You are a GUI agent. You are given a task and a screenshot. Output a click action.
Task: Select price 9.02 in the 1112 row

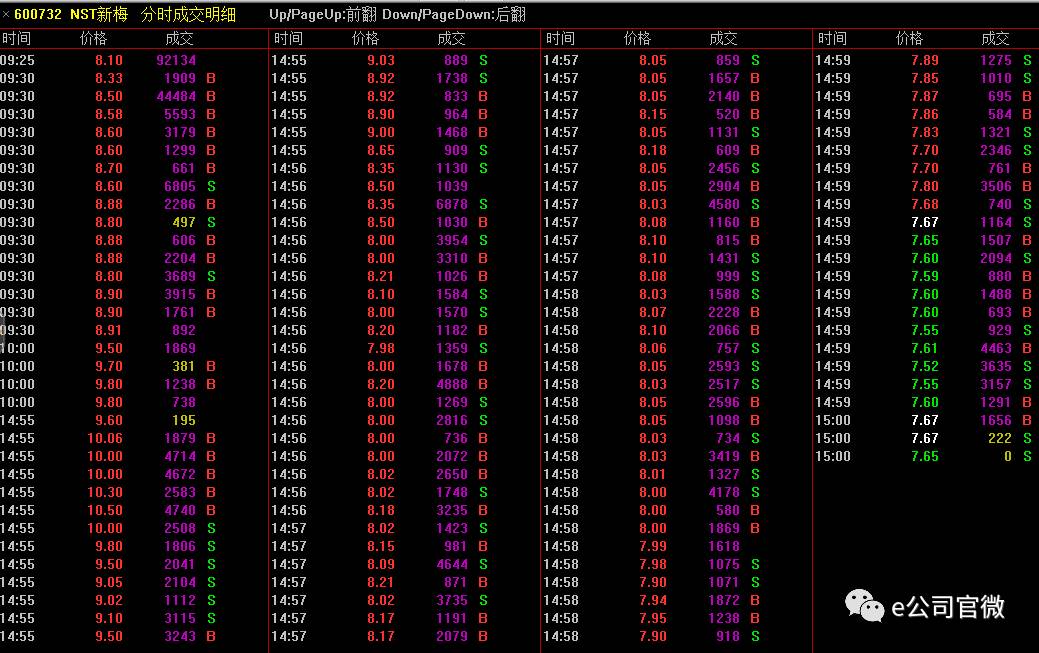pyautogui.click(x=109, y=600)
